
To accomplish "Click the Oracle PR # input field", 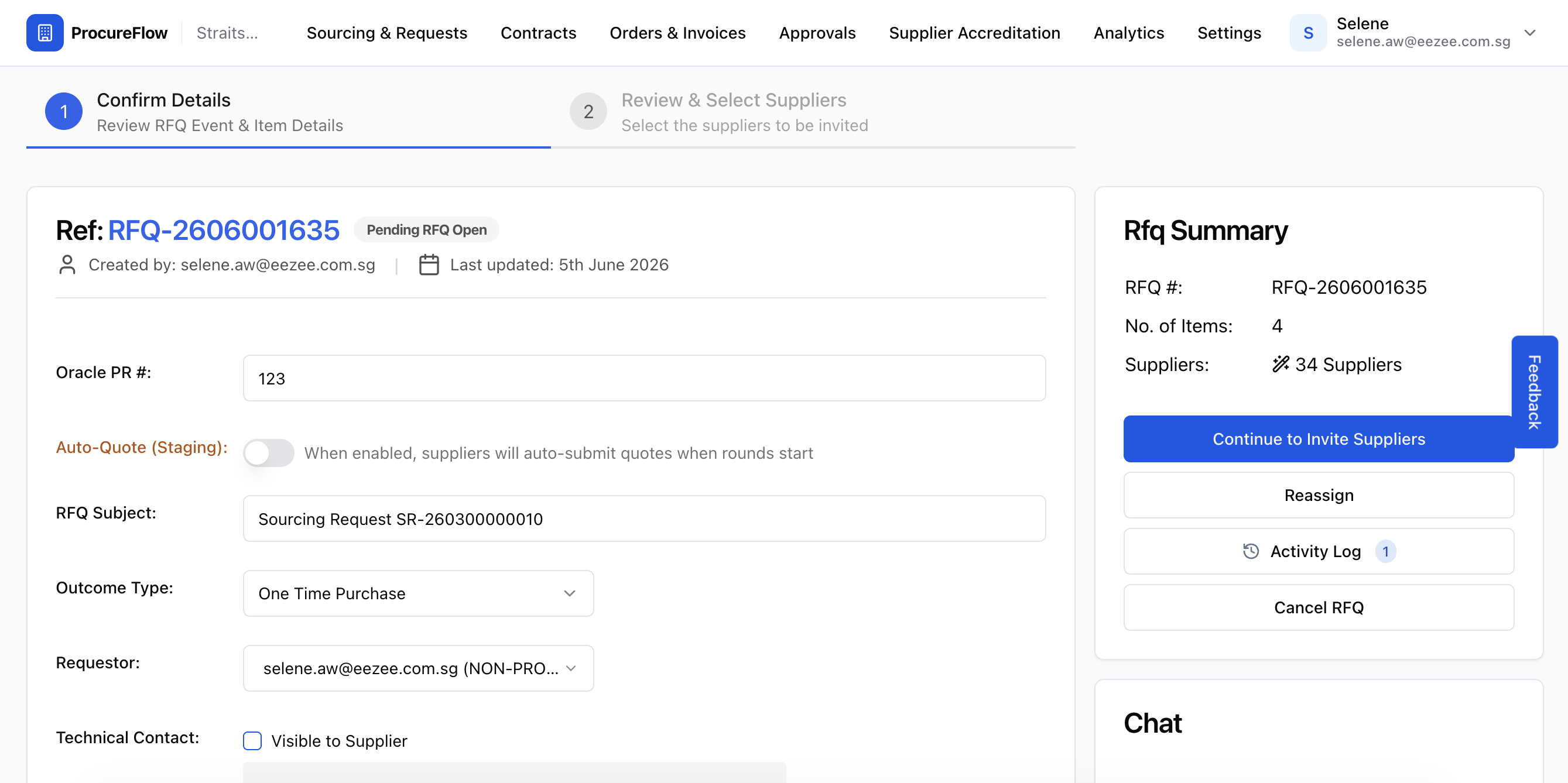I will tap(644, 378).
